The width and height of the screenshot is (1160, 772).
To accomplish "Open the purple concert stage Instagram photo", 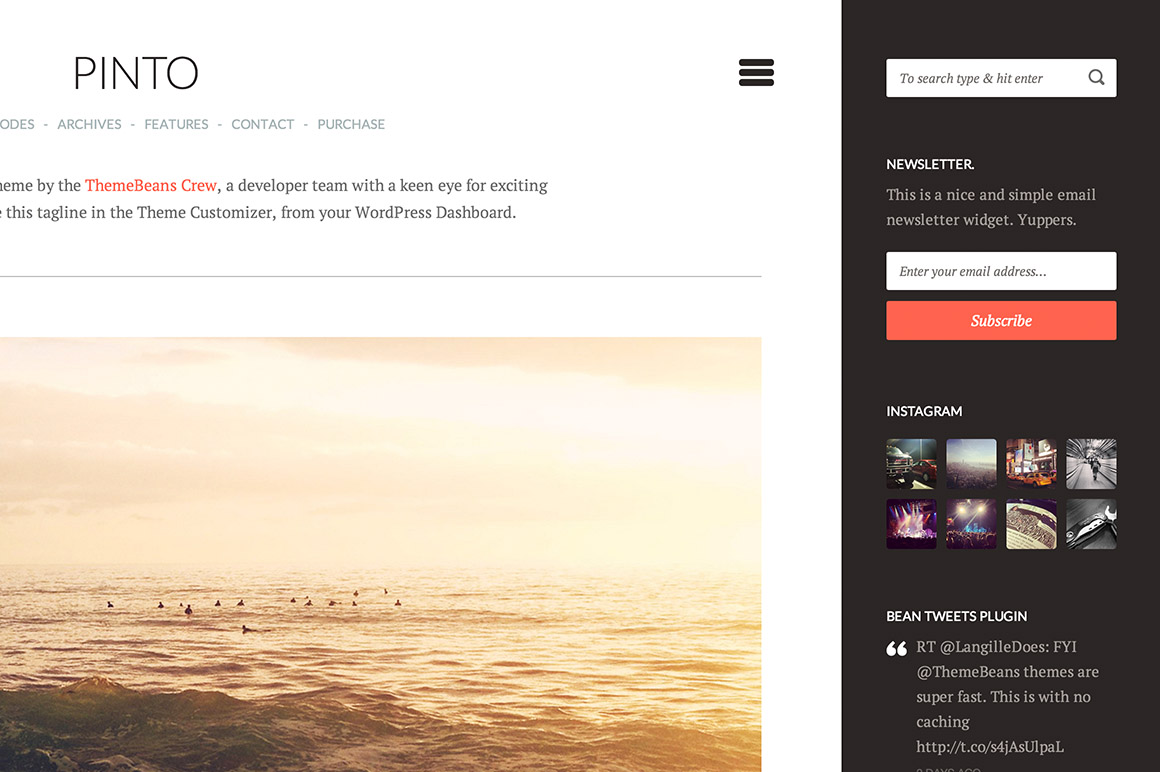I will pyautogui.click(x=911, y=524).
